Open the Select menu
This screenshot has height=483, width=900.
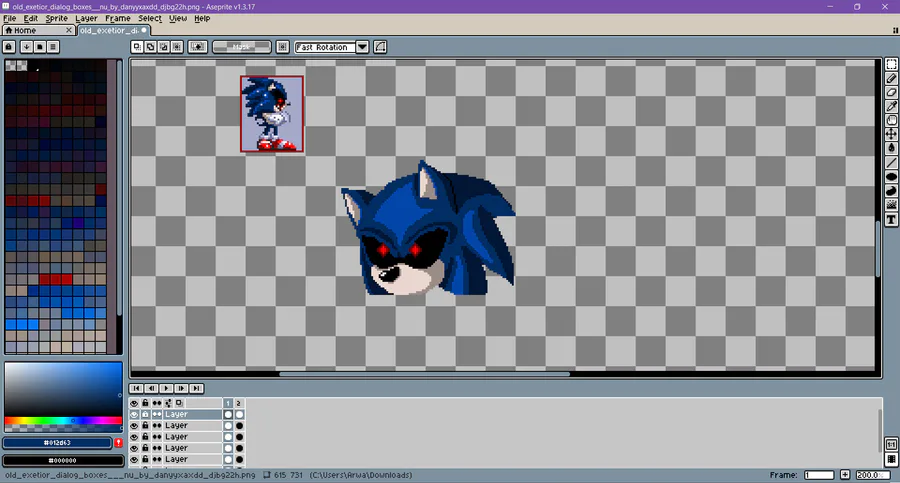[x=150, y=18]
